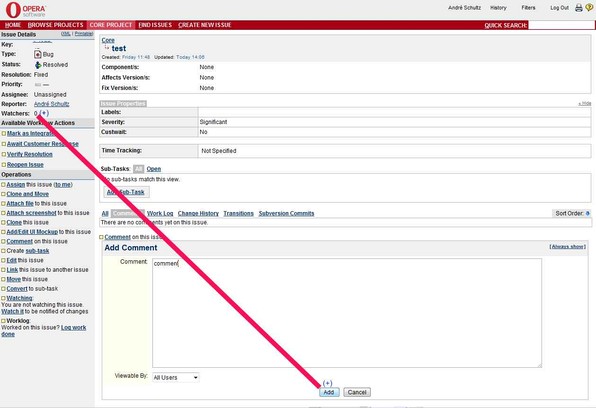
Task: Click into the Quick Search field
Action: click(561, 25)
